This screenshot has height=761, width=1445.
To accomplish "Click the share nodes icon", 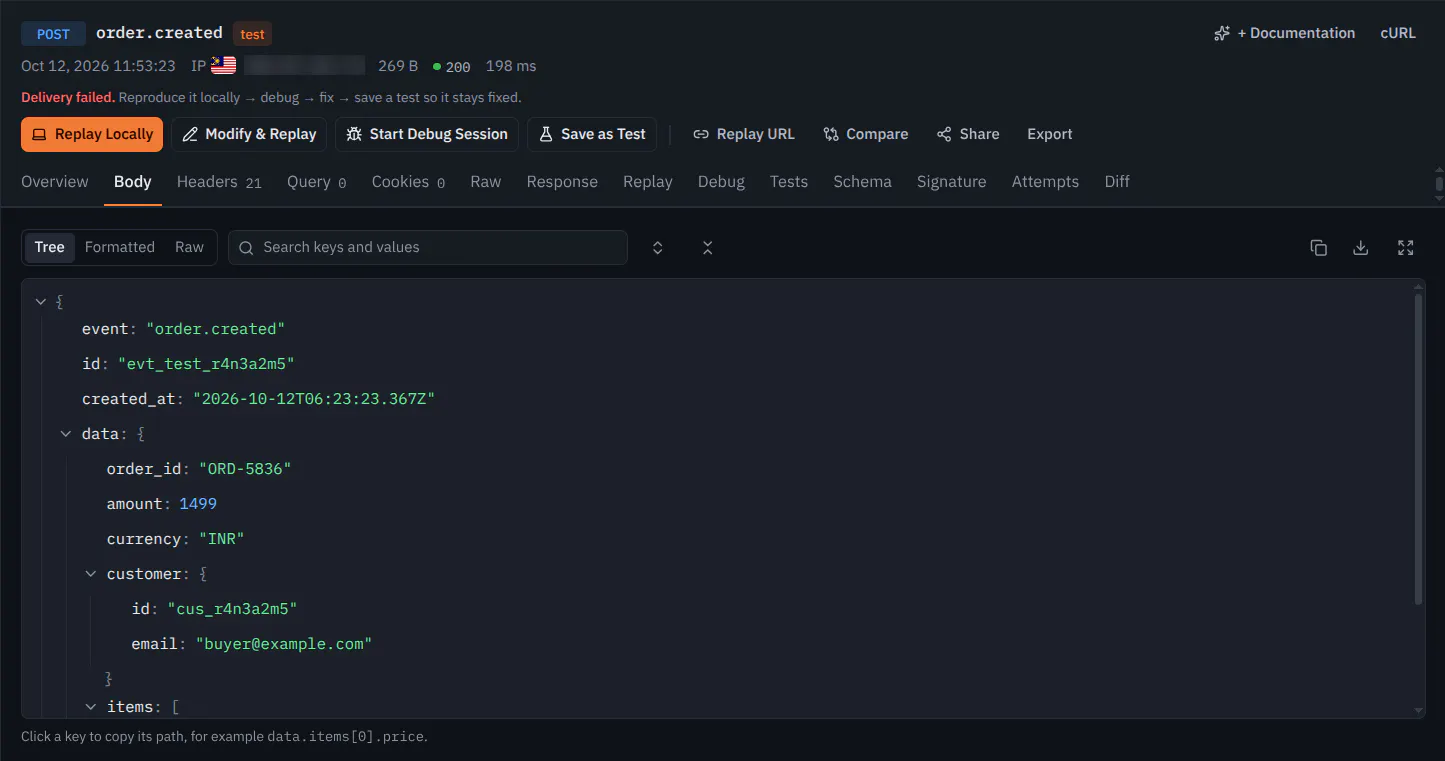I will [944, 135].
